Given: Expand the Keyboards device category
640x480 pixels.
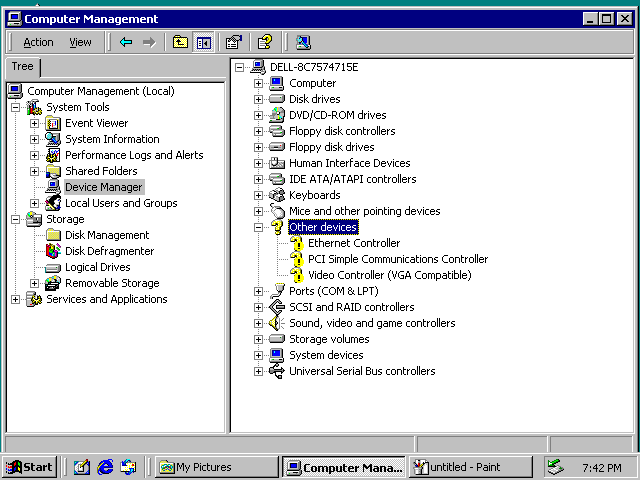Looking at the screenshot, I should coord(258,196).
